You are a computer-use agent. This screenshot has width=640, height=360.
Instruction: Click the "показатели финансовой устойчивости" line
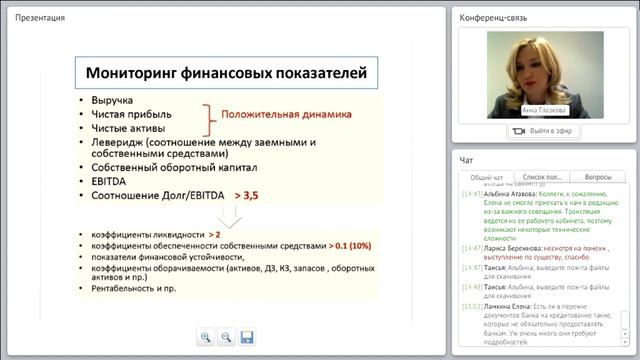(x=168, y=257)
